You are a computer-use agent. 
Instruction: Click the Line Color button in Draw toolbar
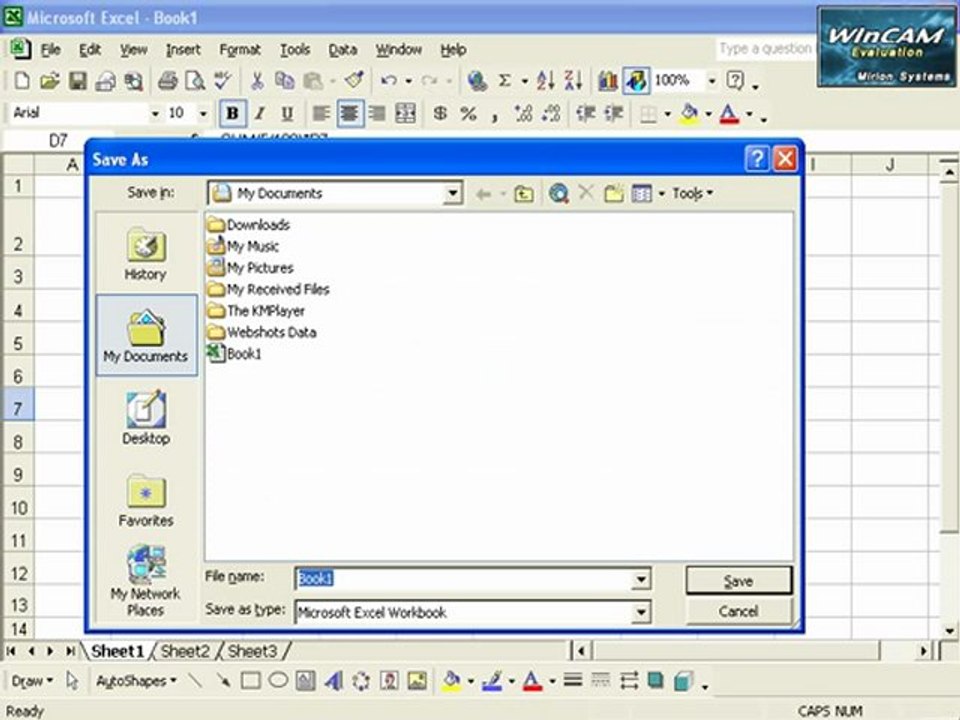coord(492,680)
